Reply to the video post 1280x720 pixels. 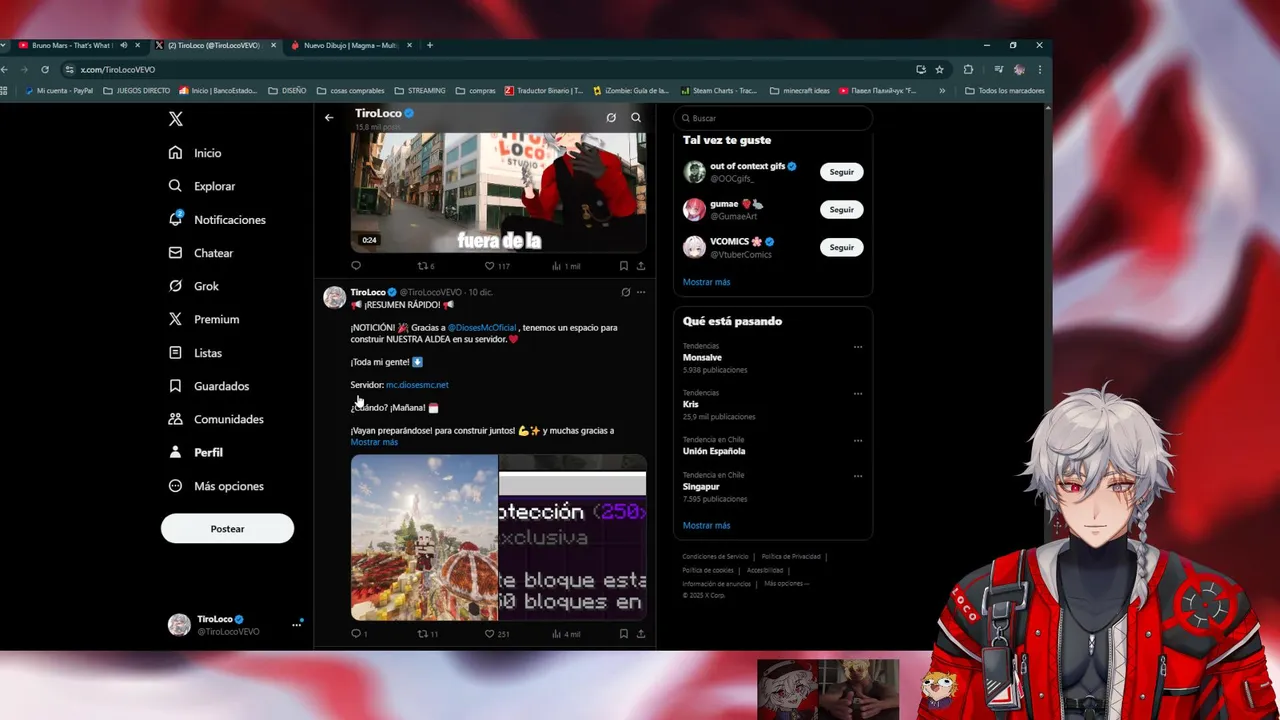356,266
